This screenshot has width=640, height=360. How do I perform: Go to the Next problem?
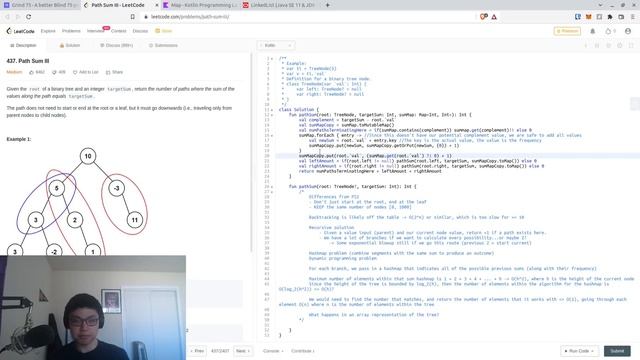[242, 351]
